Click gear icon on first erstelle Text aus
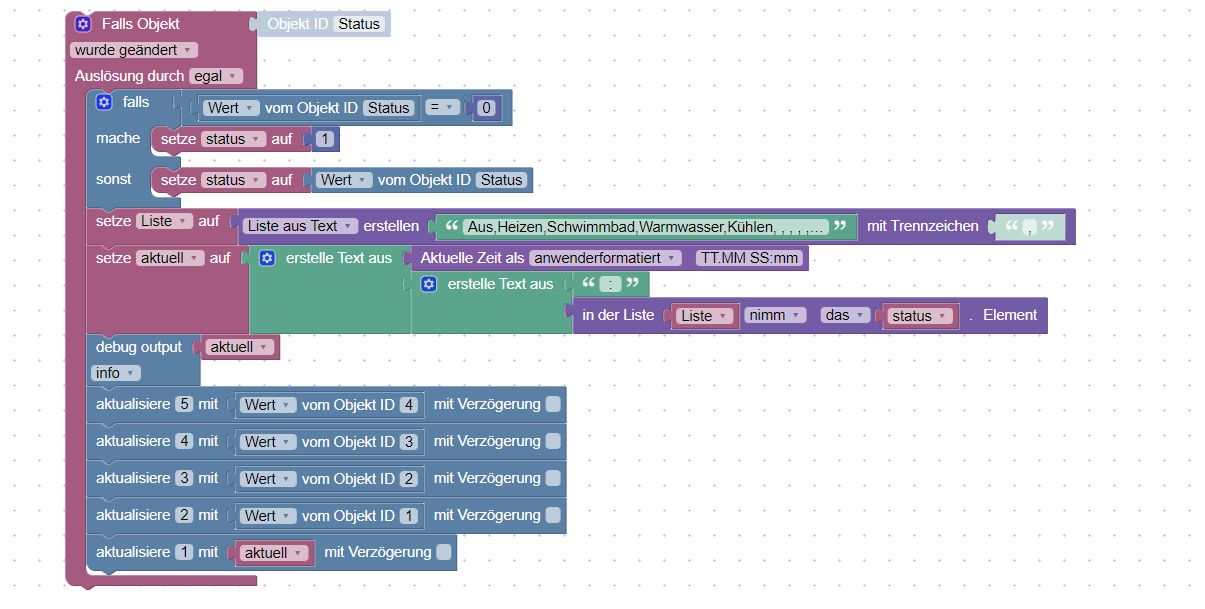The image size is (1205, 609). [267, 258]
